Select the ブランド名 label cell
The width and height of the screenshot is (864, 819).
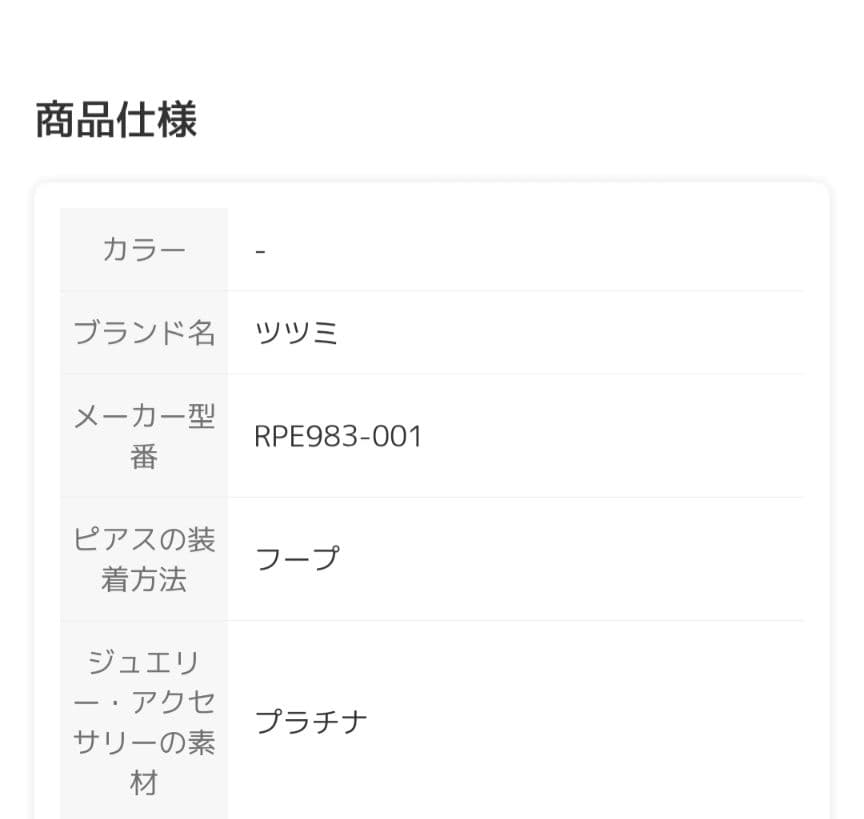[x=144, y=333]
